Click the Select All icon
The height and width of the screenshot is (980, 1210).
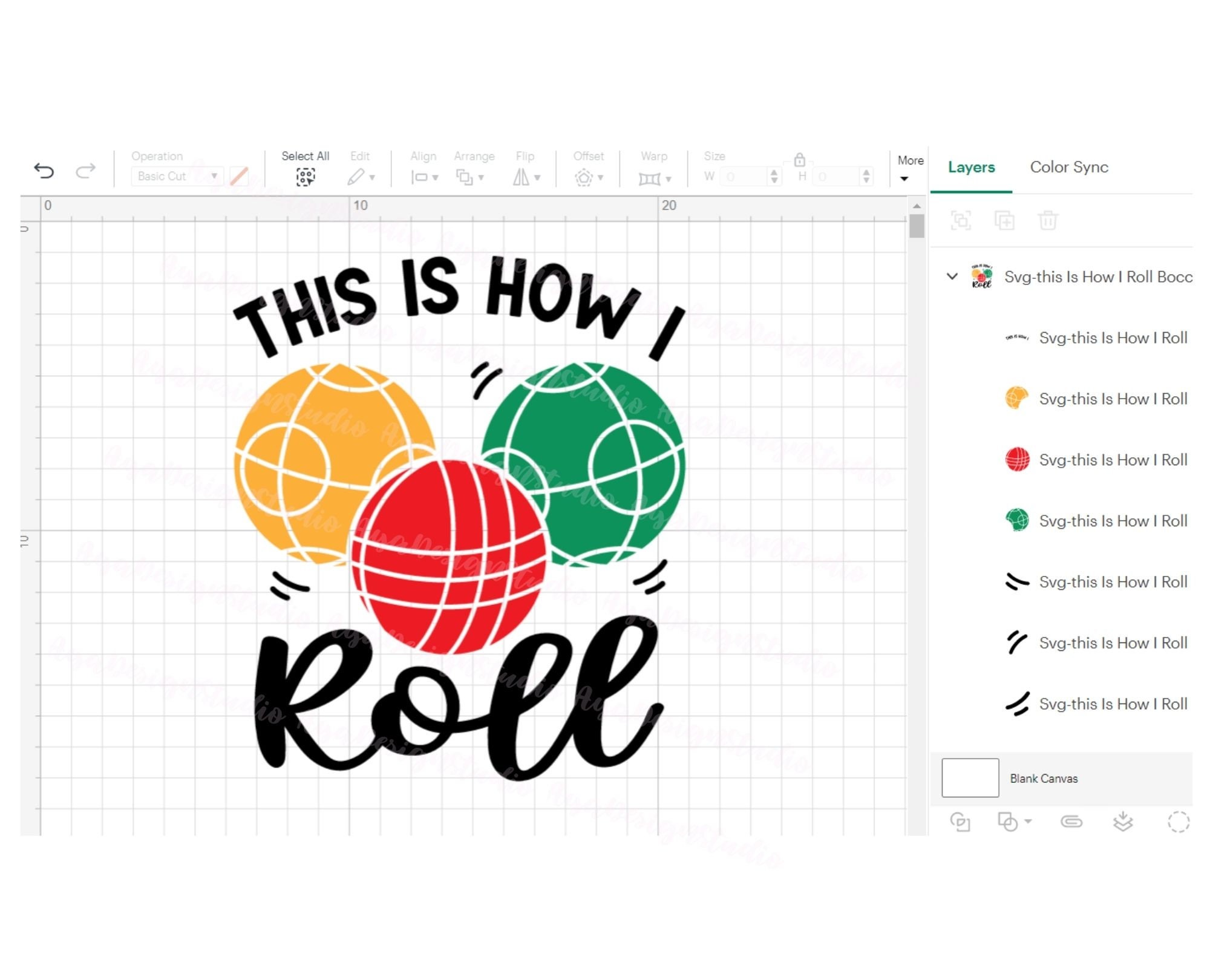coord(306,177)
